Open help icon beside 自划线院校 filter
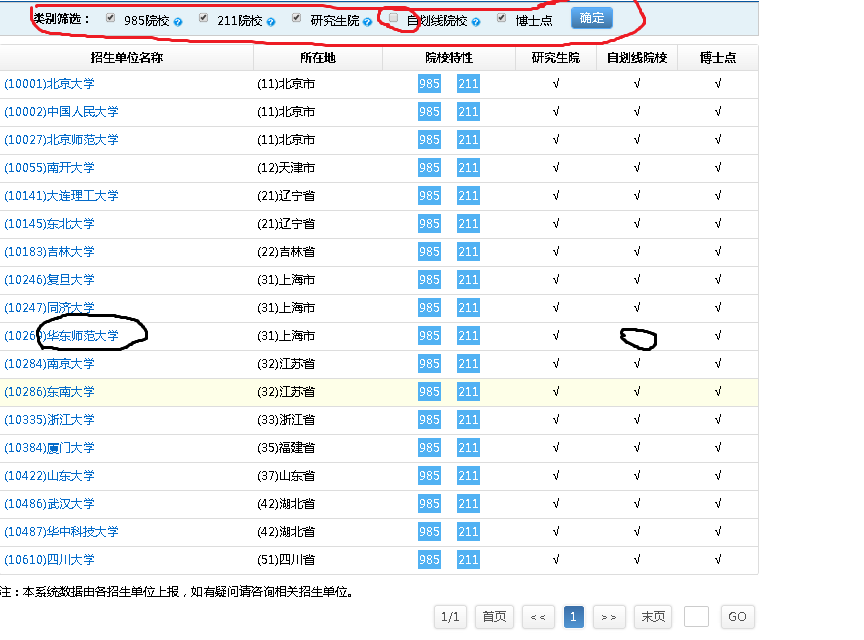Viewport: 864px width, 640px height. (476, 22)
